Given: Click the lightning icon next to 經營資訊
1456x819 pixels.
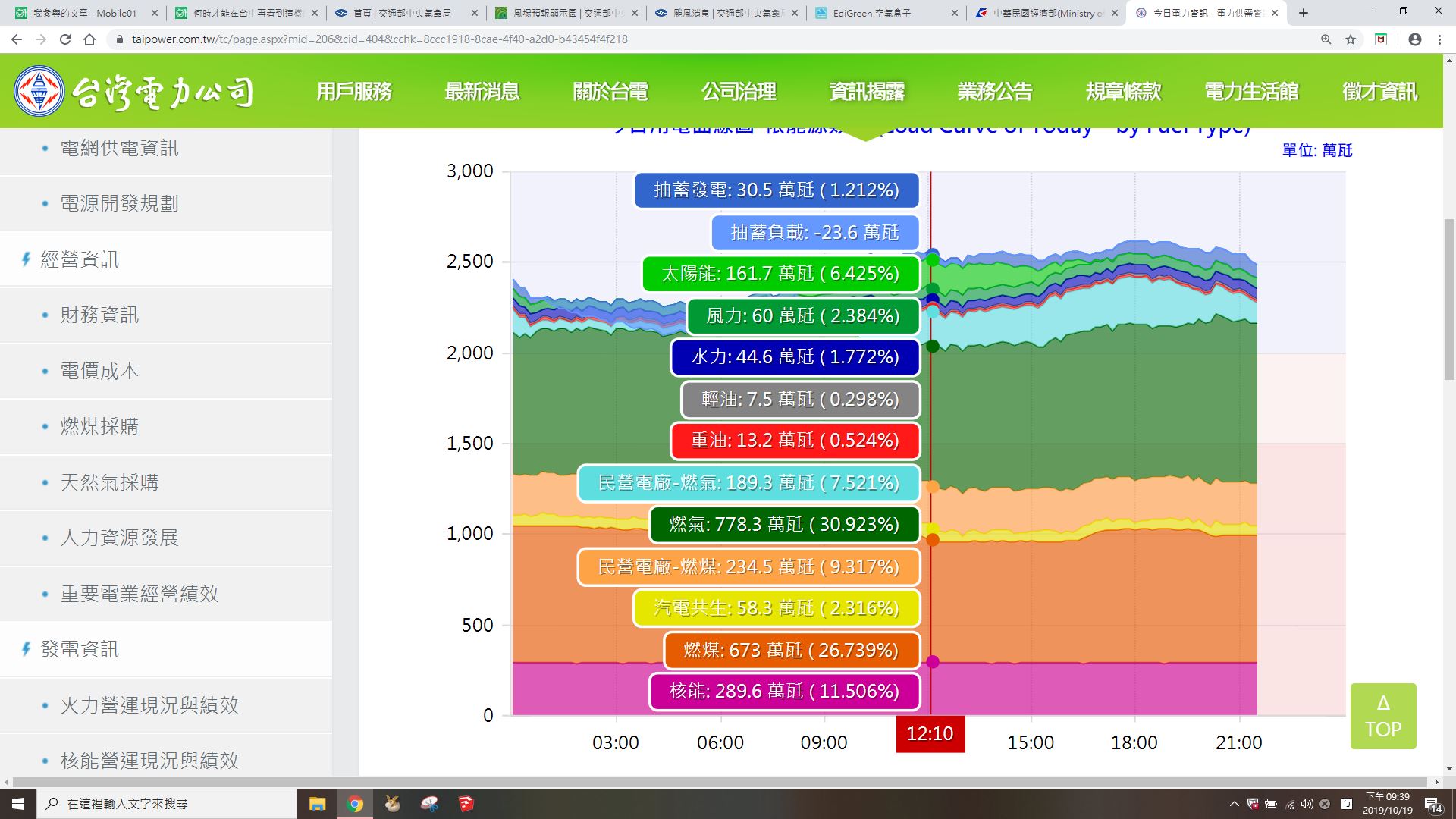Looking at the screenshot, I should click(x=27, y=259).
